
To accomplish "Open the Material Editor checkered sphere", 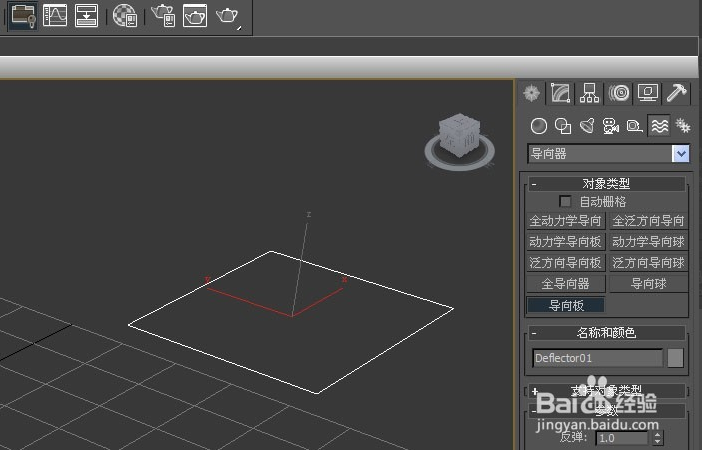I will coord(124,15).
